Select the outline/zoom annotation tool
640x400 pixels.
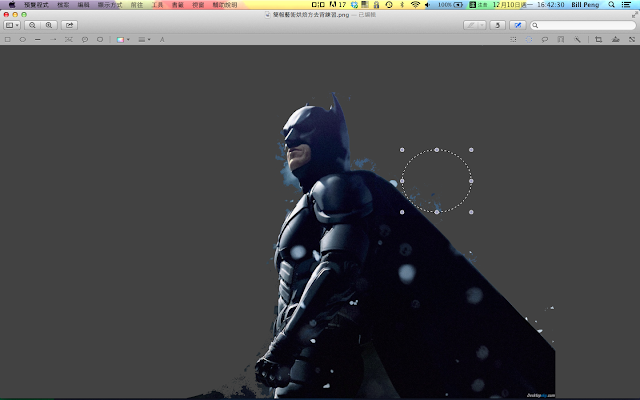(69, 40)
